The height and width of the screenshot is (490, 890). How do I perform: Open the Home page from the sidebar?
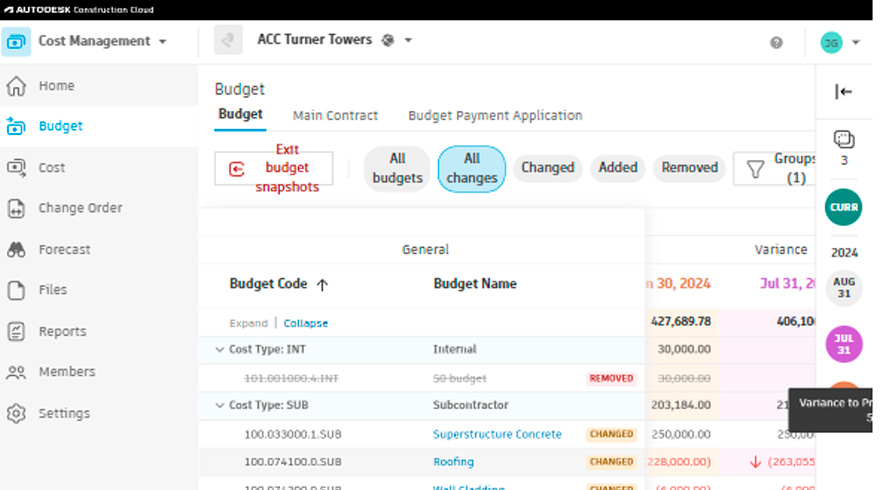(56, 86)
